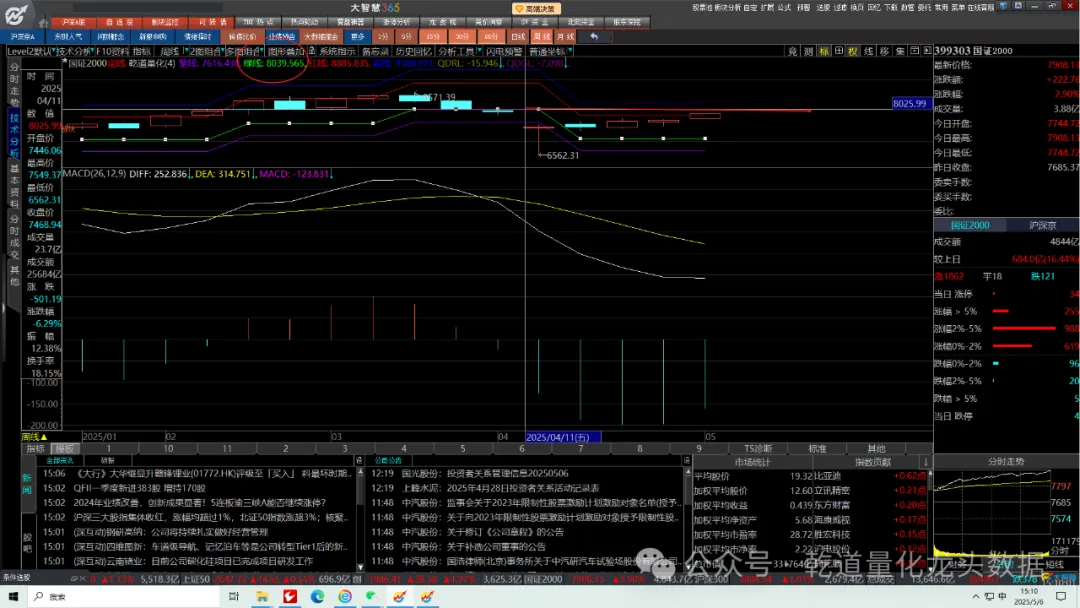The width and height of the screenshot is (1080, 608).
Task: Click the 竞 chart tool icon
Action: [793, 52]
